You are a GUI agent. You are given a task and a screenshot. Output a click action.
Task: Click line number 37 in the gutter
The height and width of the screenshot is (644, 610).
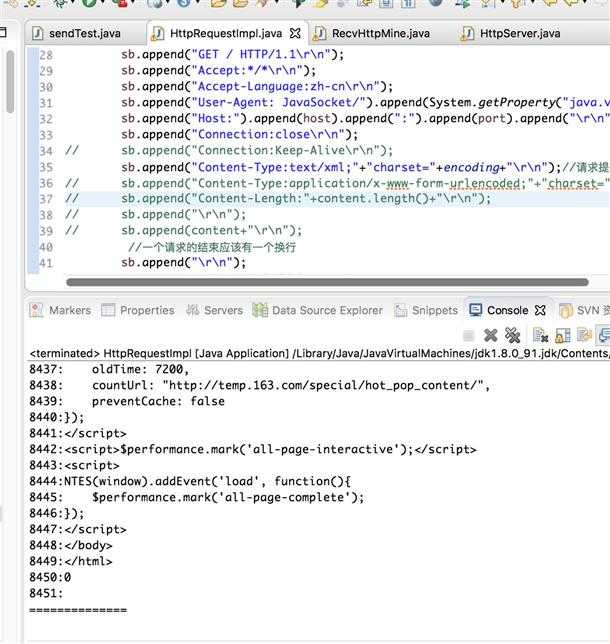coord(46,199)
